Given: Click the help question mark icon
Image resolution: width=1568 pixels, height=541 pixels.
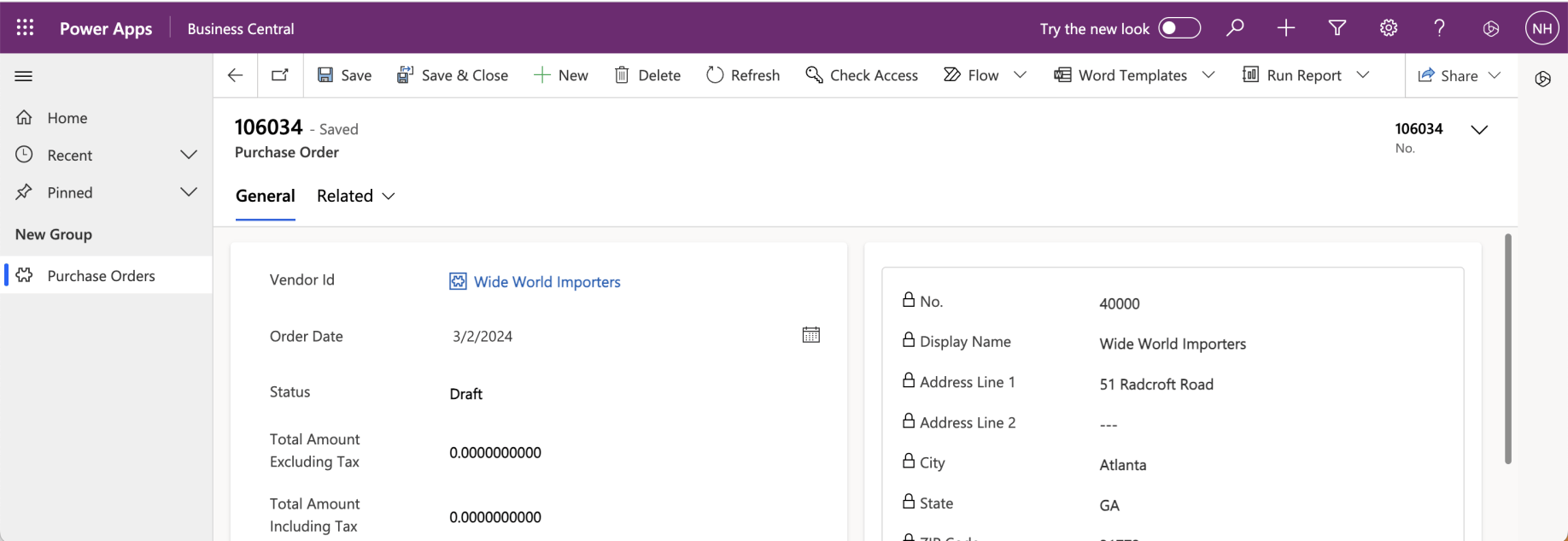Looking at the screenshot, I should [1440, 28].
